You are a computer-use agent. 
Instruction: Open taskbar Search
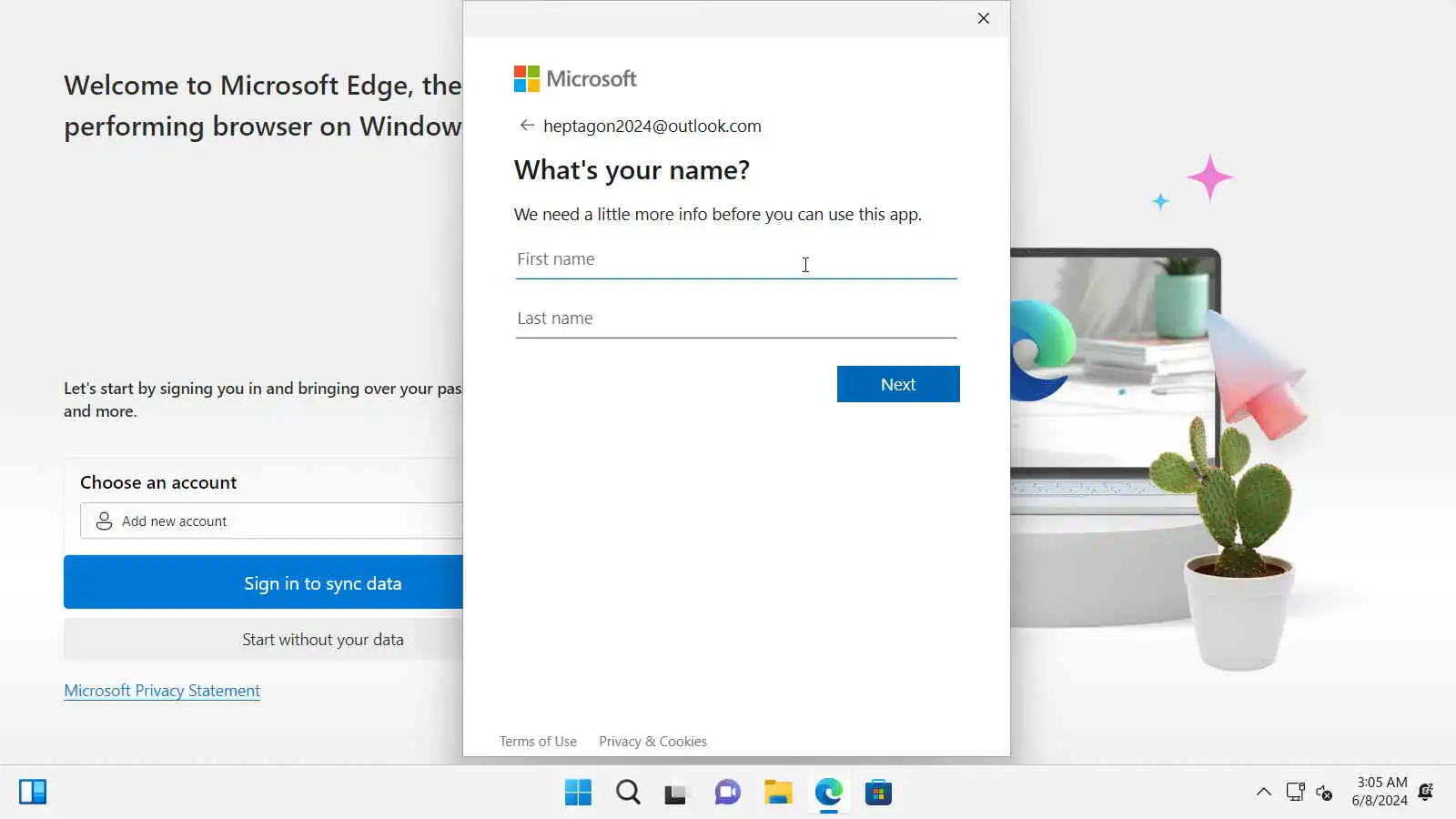(628, 793)
